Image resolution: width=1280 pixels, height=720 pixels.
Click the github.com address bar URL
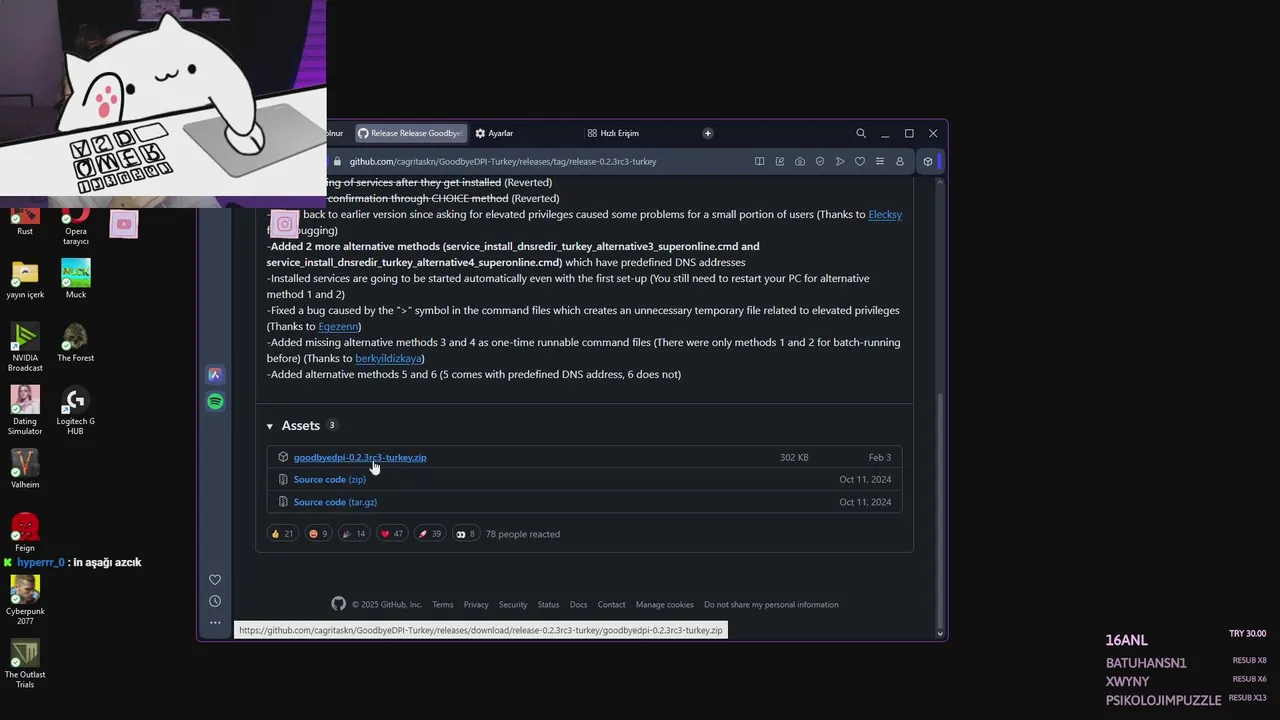click(x=503, y=161)
